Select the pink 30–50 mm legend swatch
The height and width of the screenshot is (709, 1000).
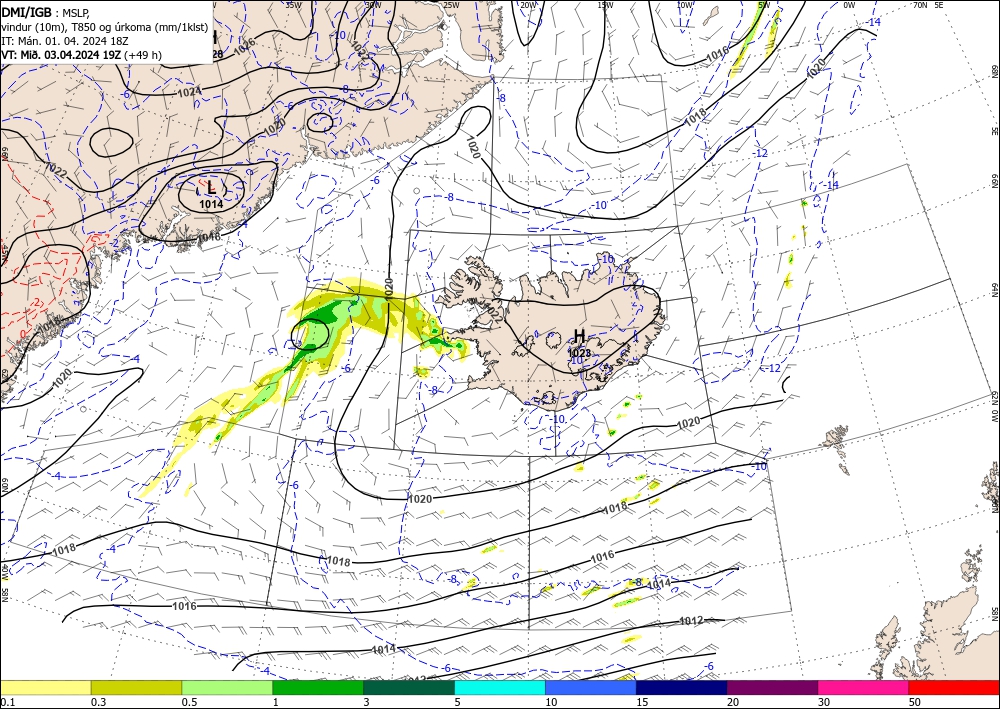point(864,687)
